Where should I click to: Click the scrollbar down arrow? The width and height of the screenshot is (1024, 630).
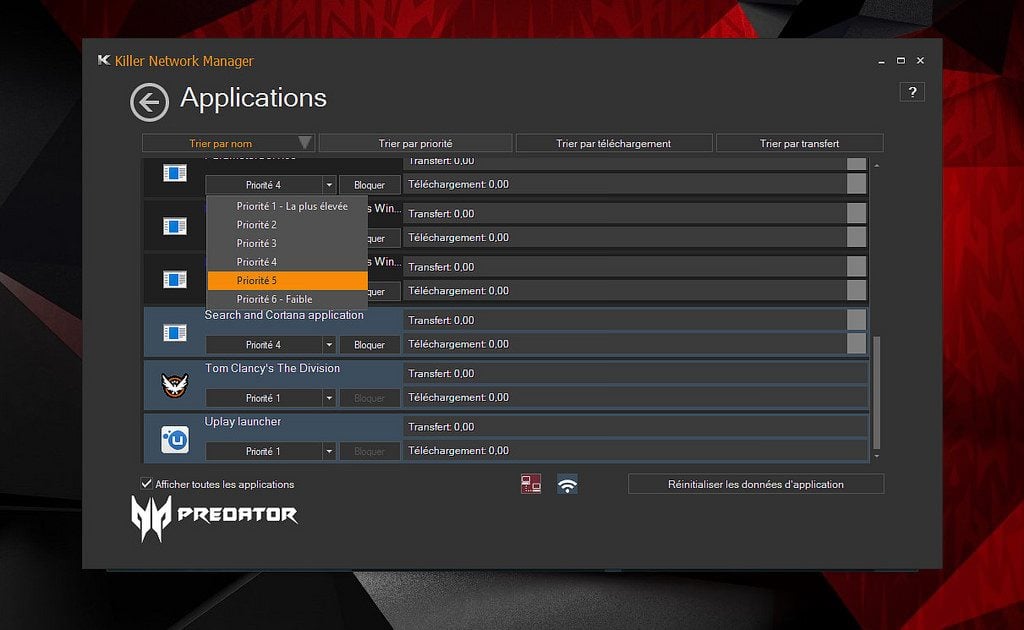coord(876,456)
